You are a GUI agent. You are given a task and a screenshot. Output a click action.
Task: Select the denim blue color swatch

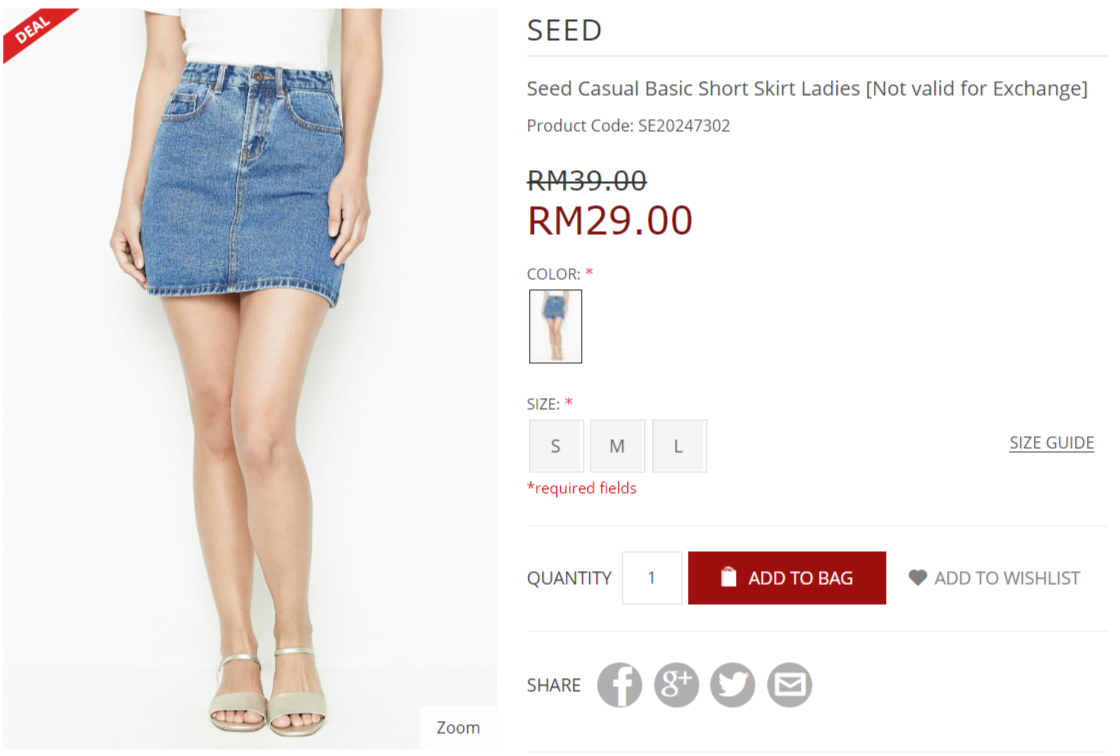(555, 326)
